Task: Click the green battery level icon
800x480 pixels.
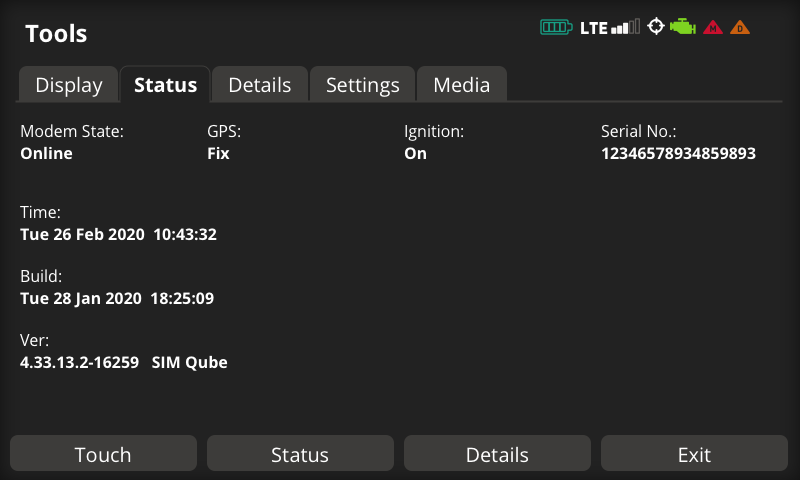Action: tap(556, 27)
